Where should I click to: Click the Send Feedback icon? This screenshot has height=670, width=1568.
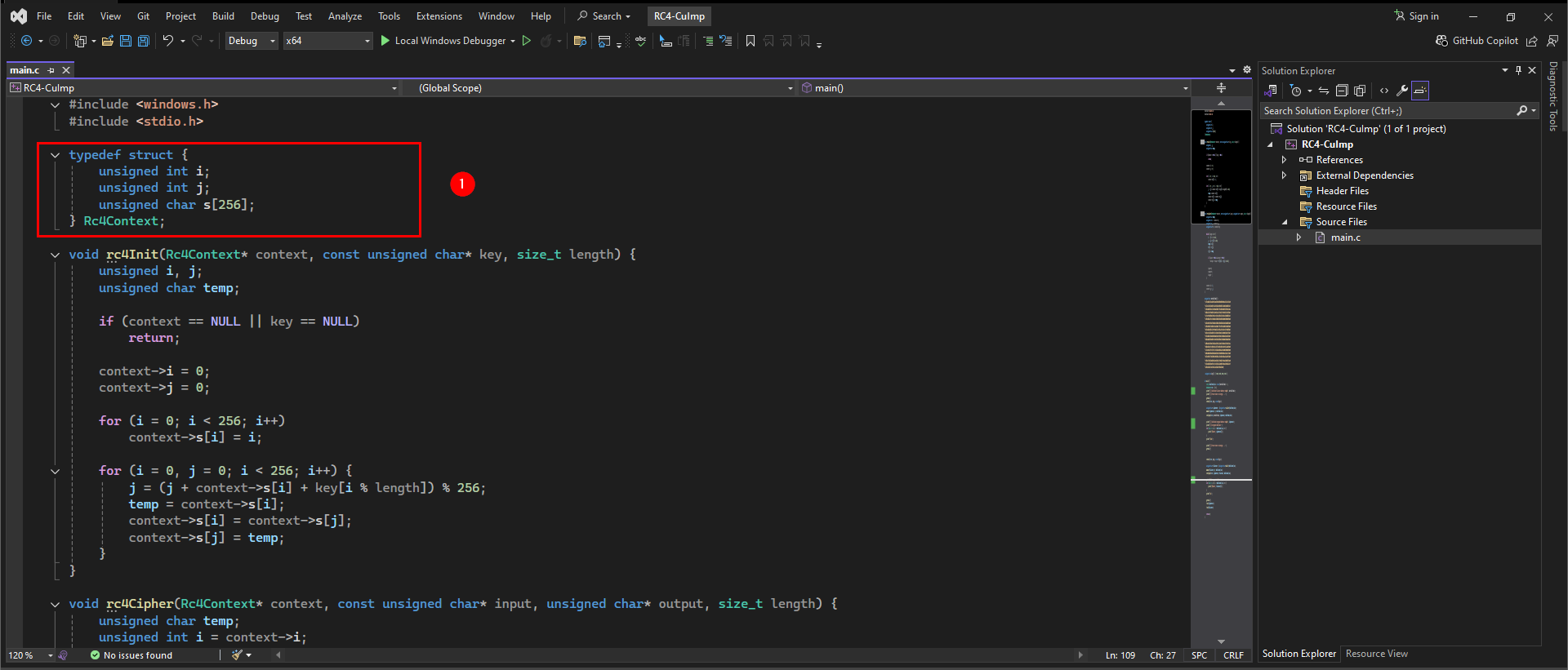click(x=1552, y=41)
